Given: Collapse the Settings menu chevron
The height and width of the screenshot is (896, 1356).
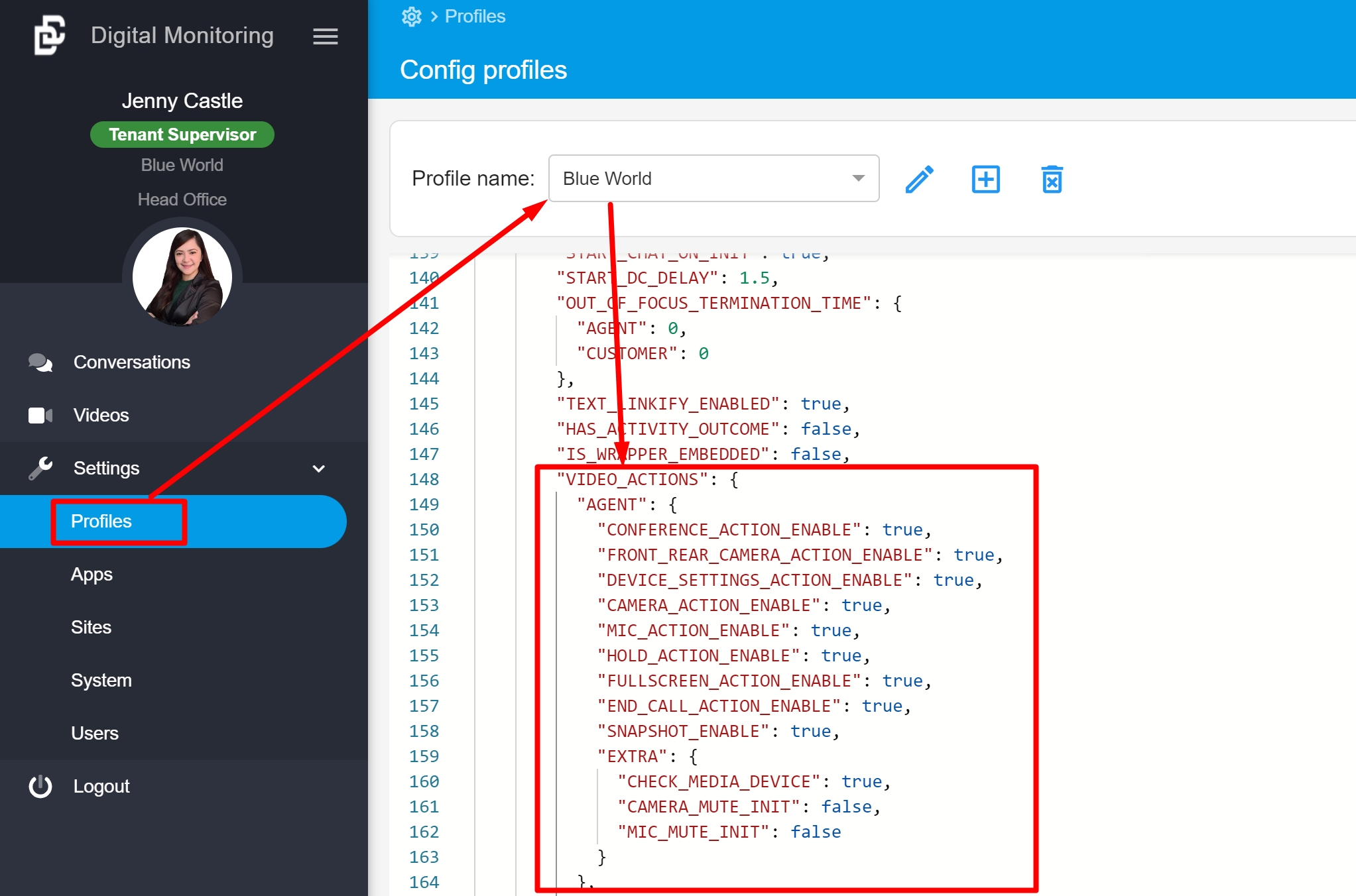Looking at the screenshot, I should point(319,469).
